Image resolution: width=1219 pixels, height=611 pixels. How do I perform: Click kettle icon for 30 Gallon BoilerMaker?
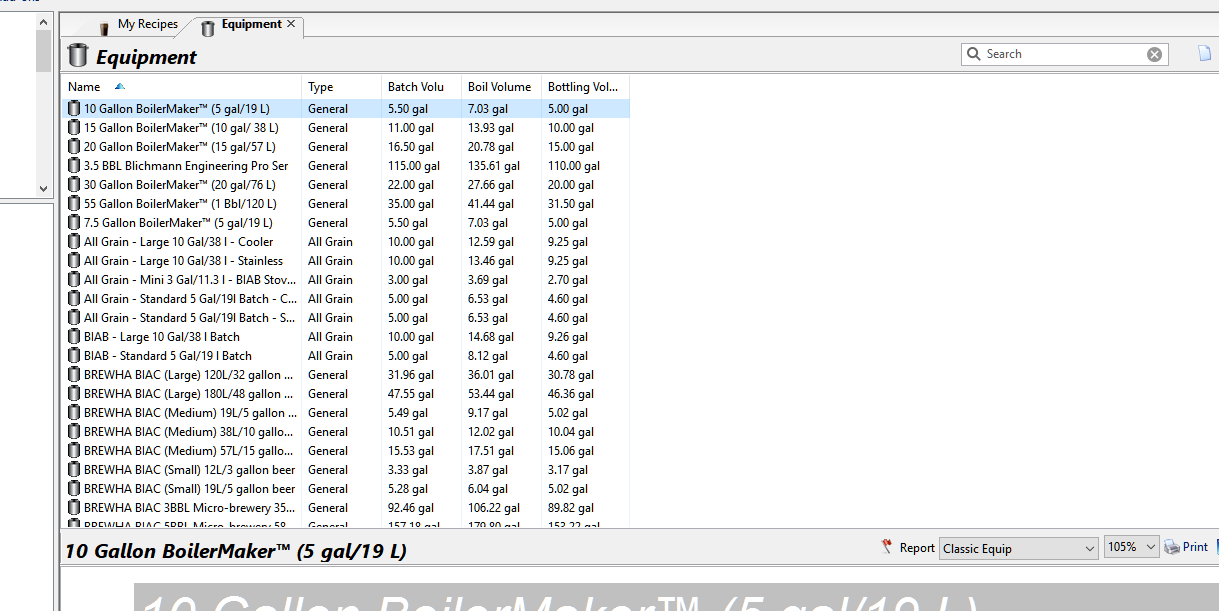click(x=74, y=185)
